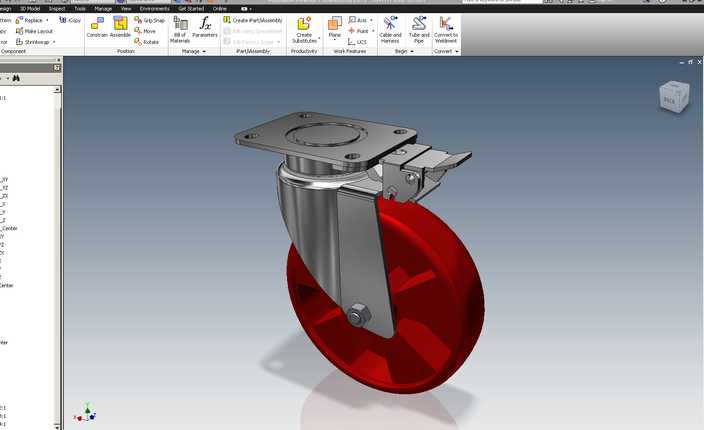Screen dimensions: 704x430
Task: Select the Rotate component tool
Action: click(146, 42)
